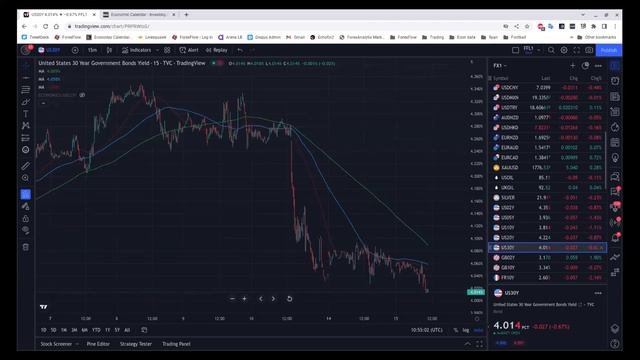Open the patterns tool in left toolbar
The width and height of the screenshot is (640, 360).
pyautogui.click(x=26, y=126)
